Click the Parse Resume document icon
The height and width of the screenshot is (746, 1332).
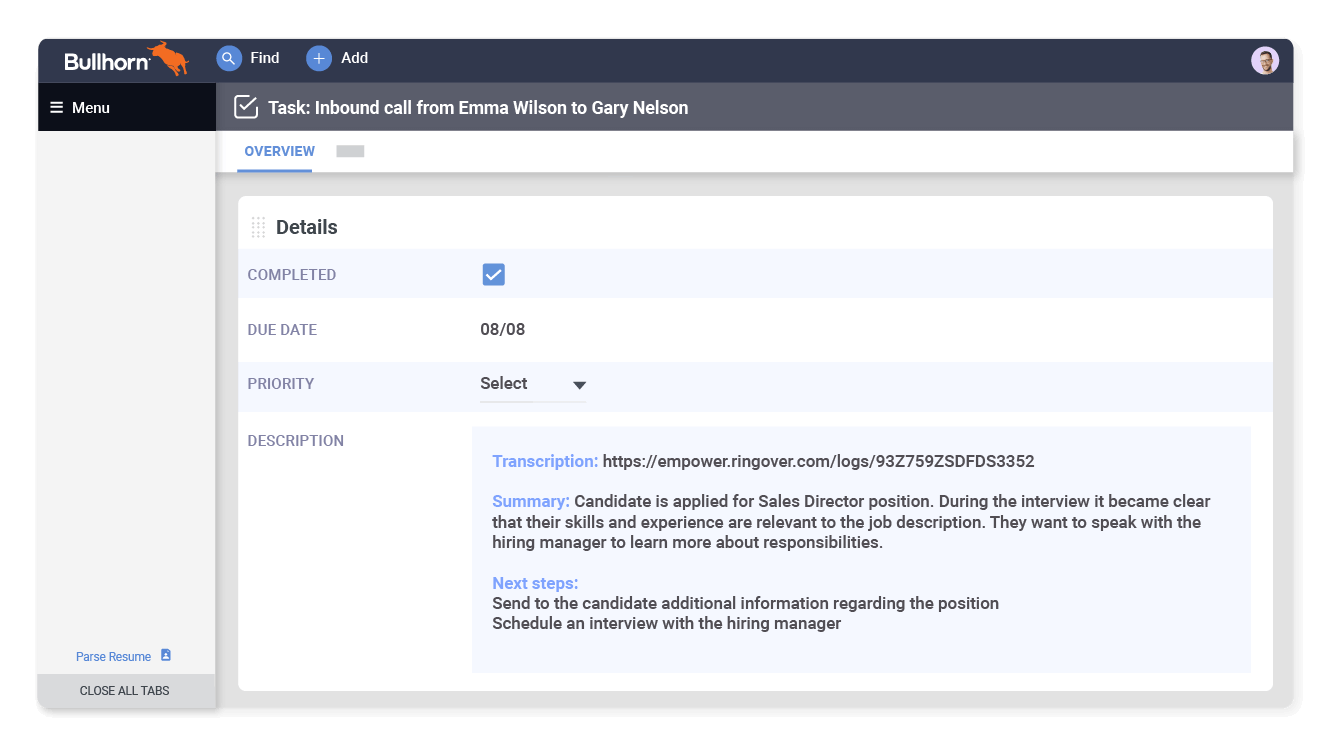(167, 656)
